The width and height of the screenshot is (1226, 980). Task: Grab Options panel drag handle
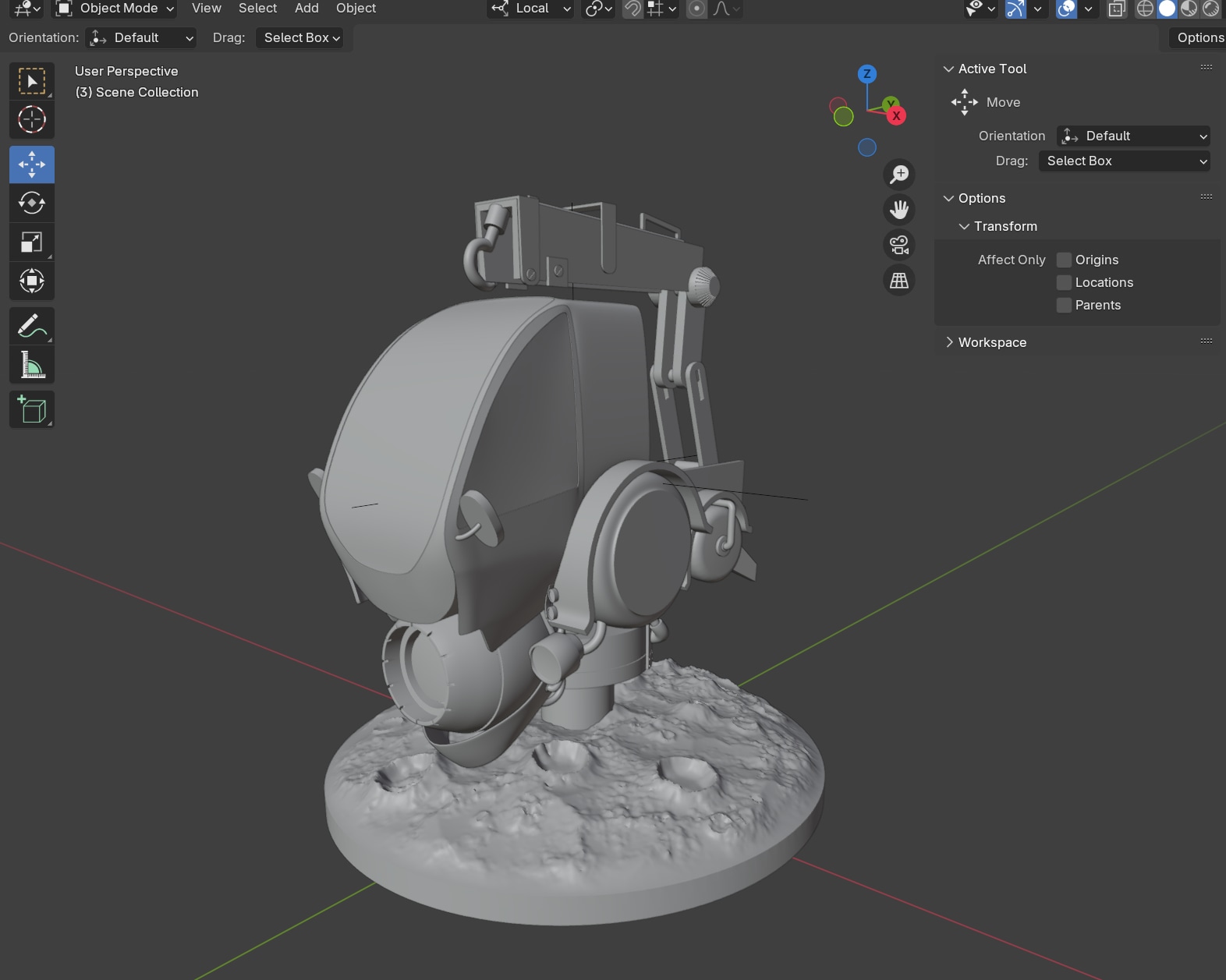tap(1207, 197)
